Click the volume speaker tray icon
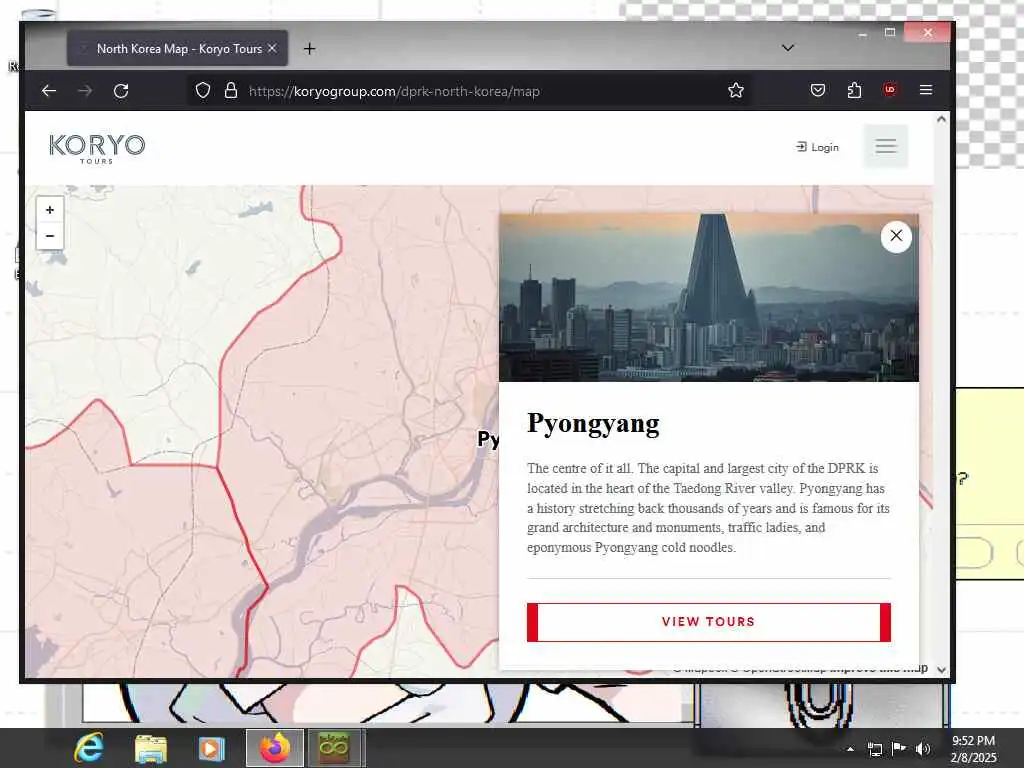Viewport: 1024px width, 768px height. coord(922,749)
